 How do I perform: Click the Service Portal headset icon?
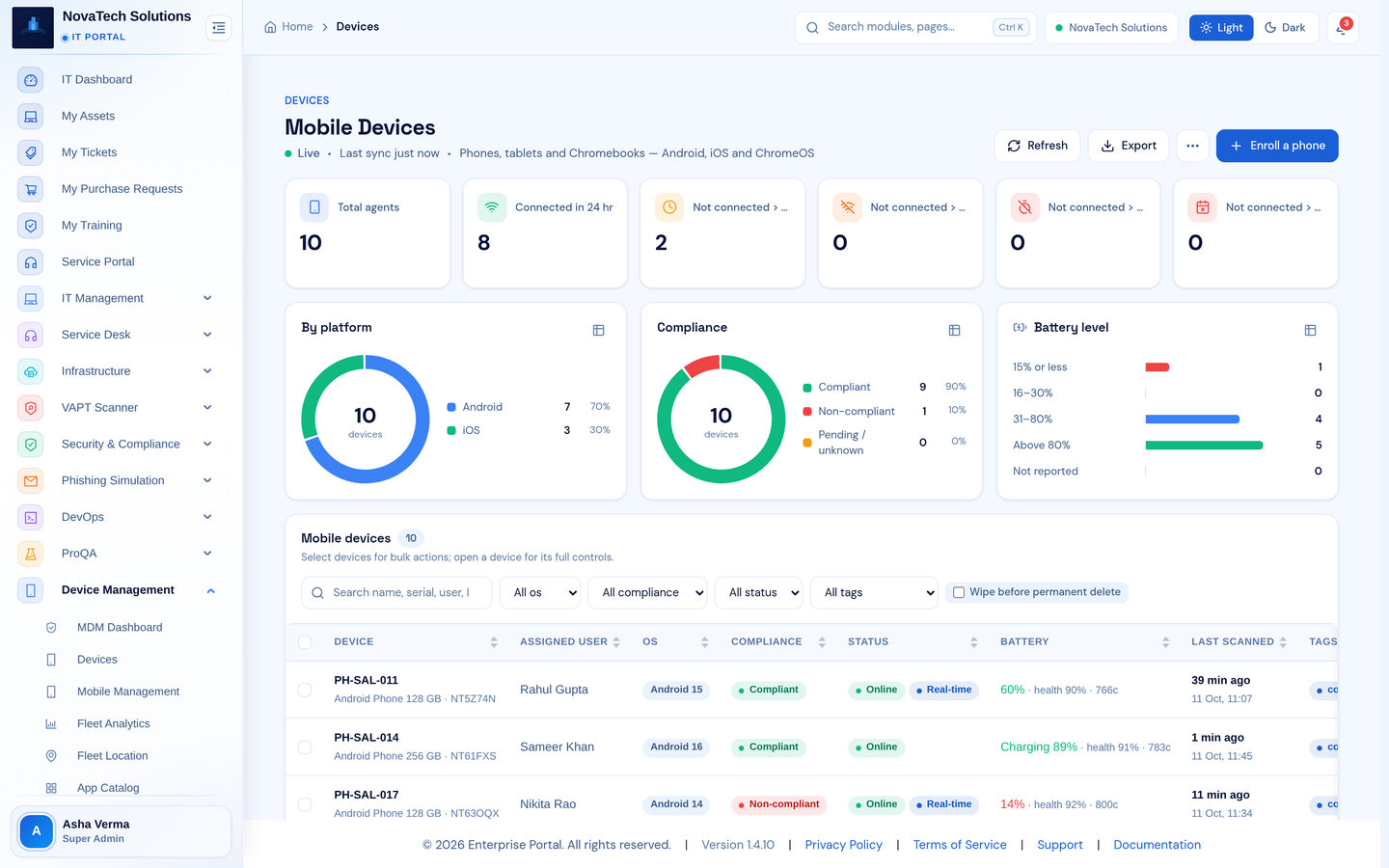31,262
